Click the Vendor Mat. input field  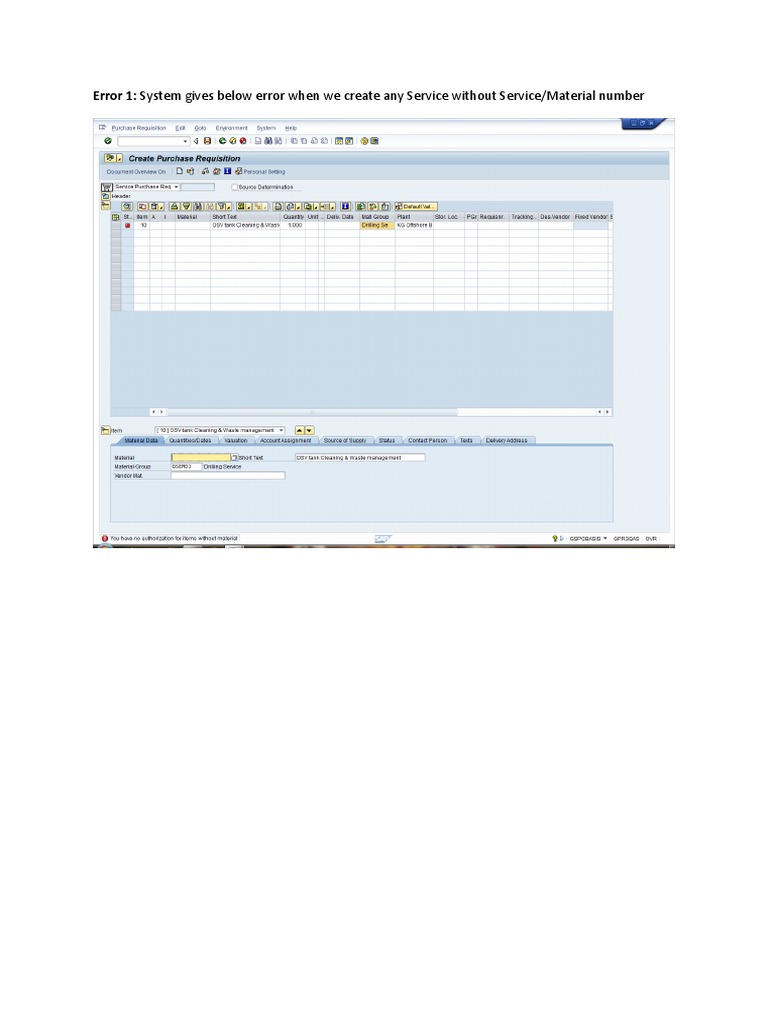click(228, 475)
